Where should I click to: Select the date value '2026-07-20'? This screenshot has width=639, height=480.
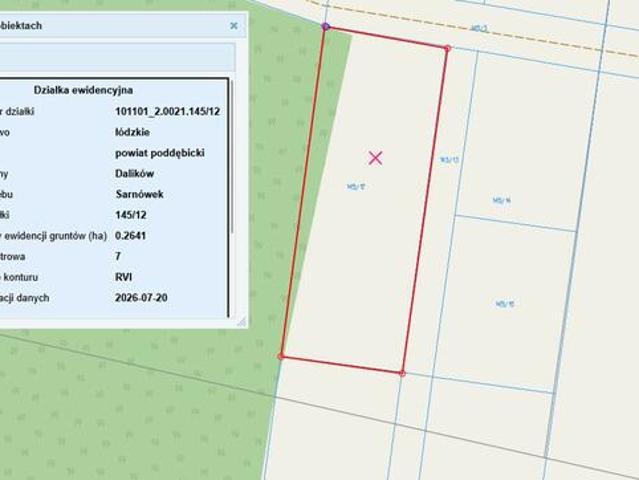[x=141, y=298]
